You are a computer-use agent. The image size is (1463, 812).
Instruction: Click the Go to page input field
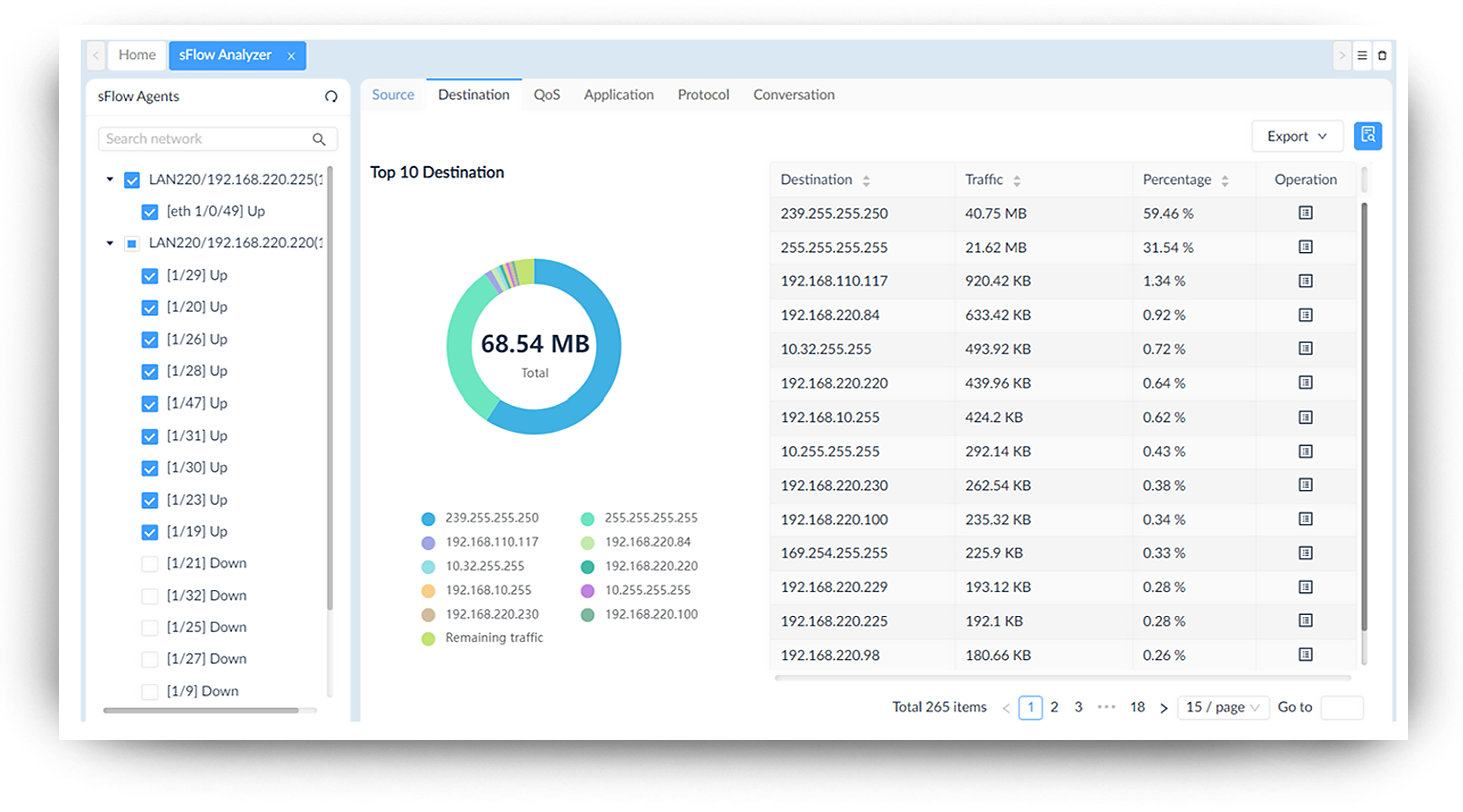[1341, 707]
